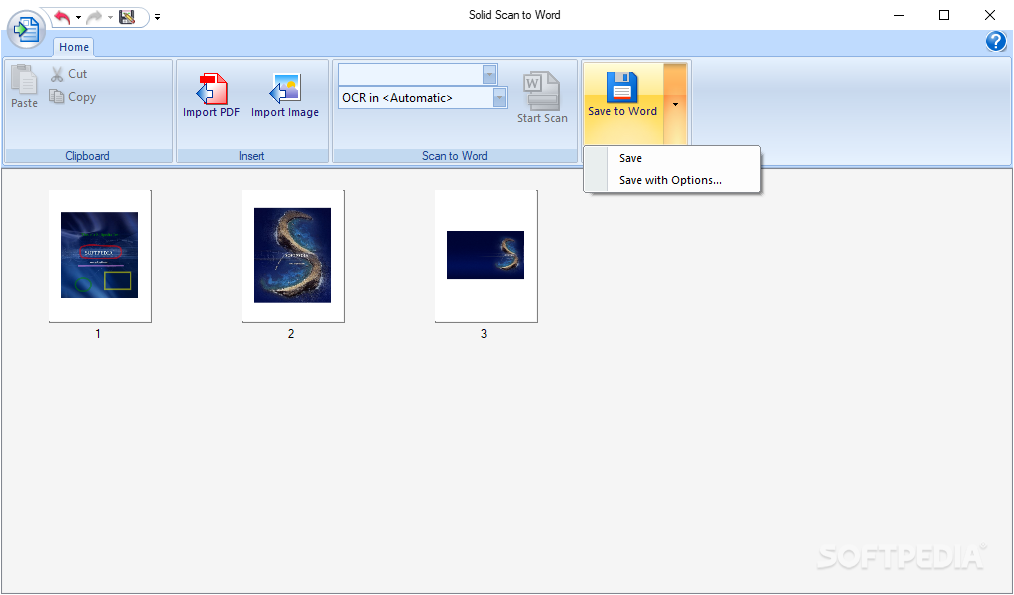This screenshot has height=595, width=1014.
Task: Click the Scan to Word group label
Action: click(455, 156)
